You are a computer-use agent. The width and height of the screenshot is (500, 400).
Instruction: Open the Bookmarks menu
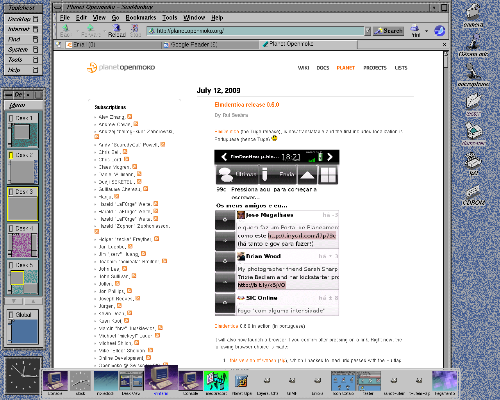pyautogui.click(x=141, y=18)
